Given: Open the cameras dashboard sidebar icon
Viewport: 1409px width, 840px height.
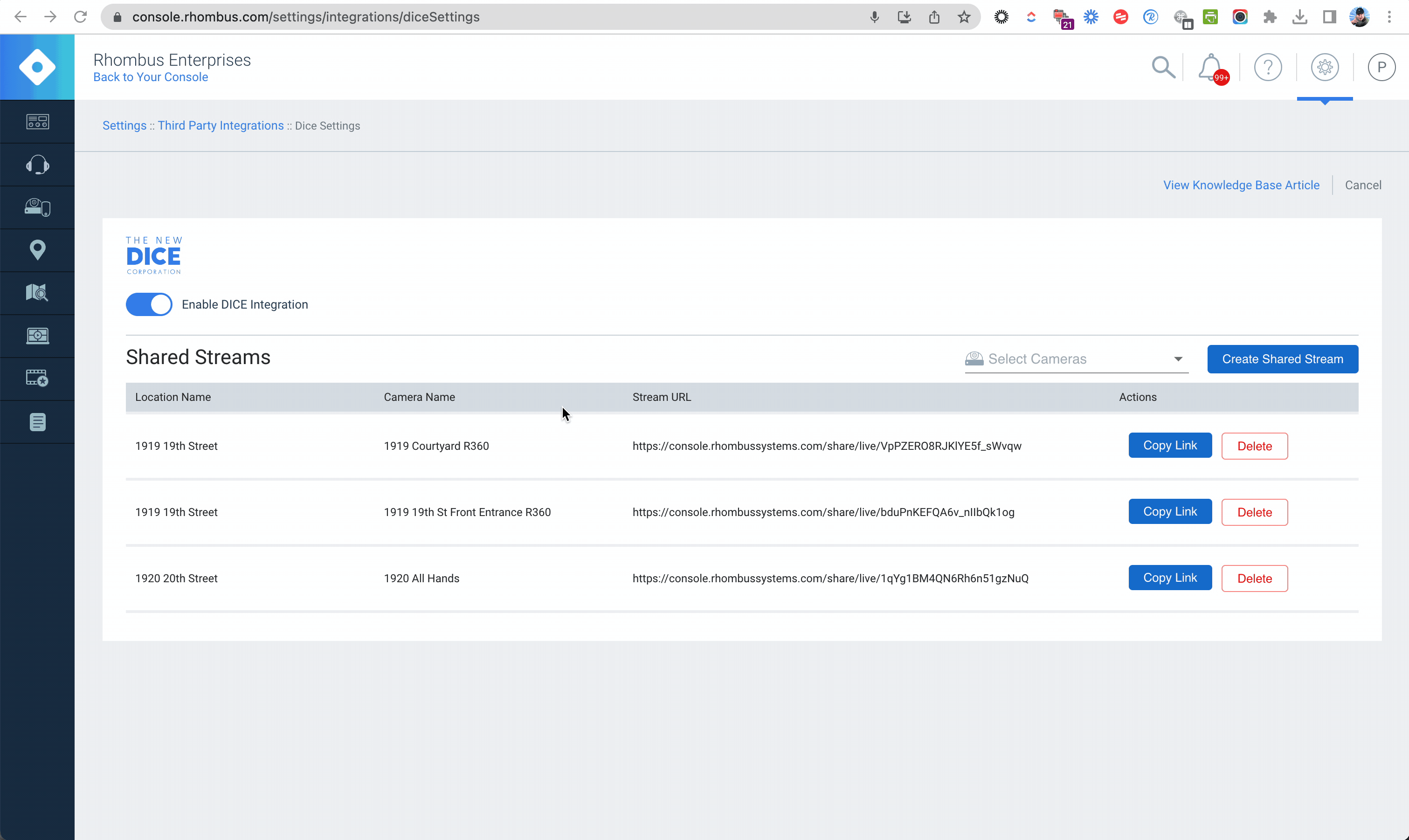Looking at the screenshot, I should pos(37,122).
